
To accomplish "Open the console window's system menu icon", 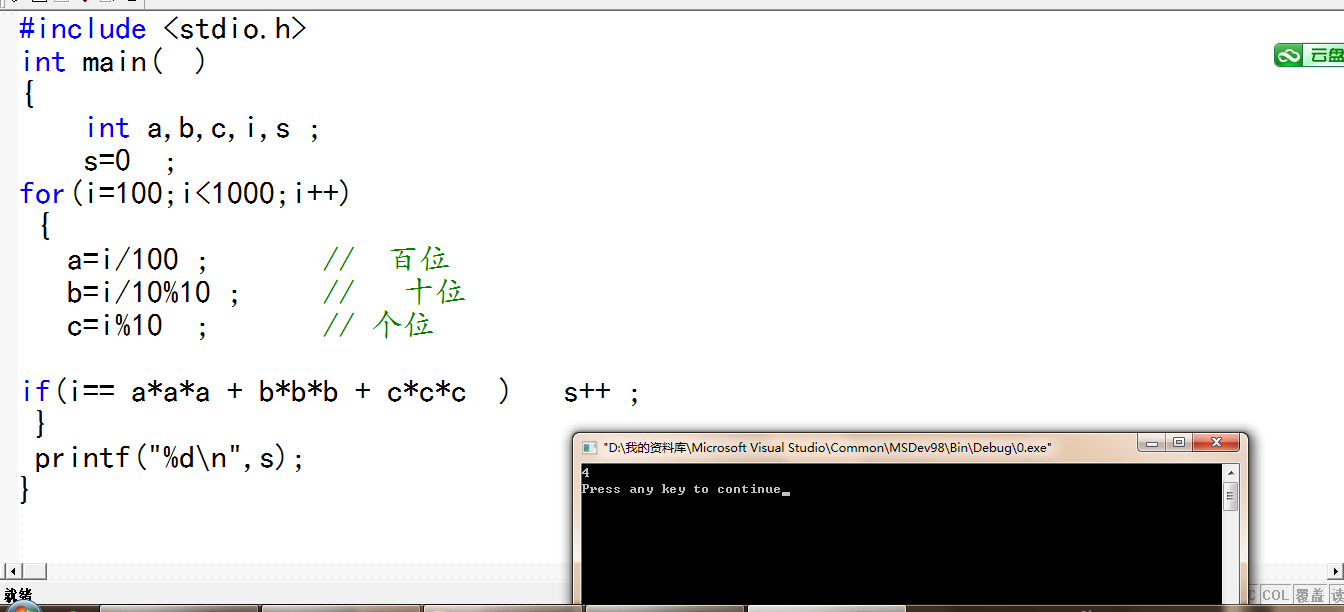I will click(589, 447).
